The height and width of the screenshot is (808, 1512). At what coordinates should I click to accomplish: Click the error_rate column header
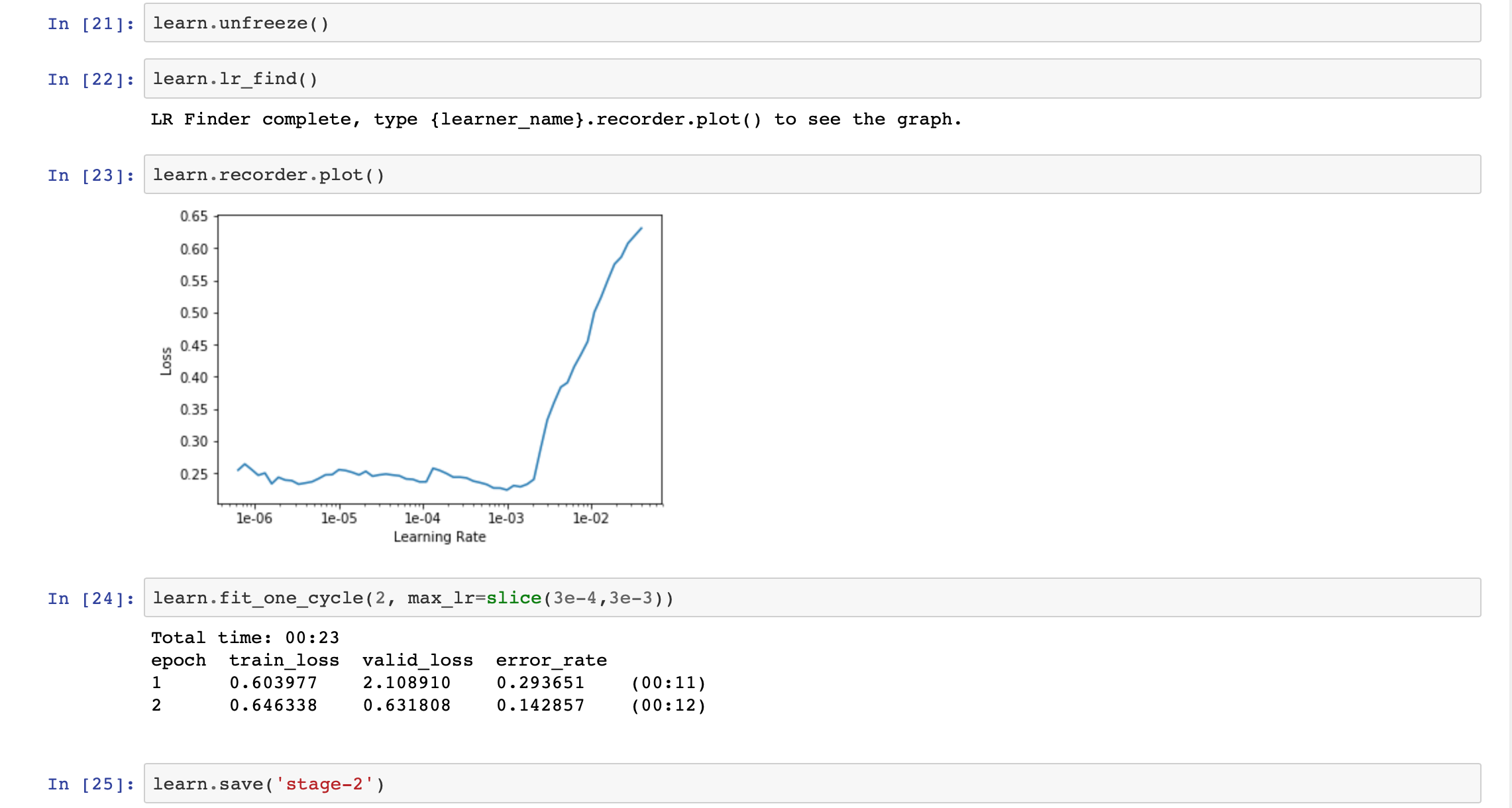[x=551, y=660]
